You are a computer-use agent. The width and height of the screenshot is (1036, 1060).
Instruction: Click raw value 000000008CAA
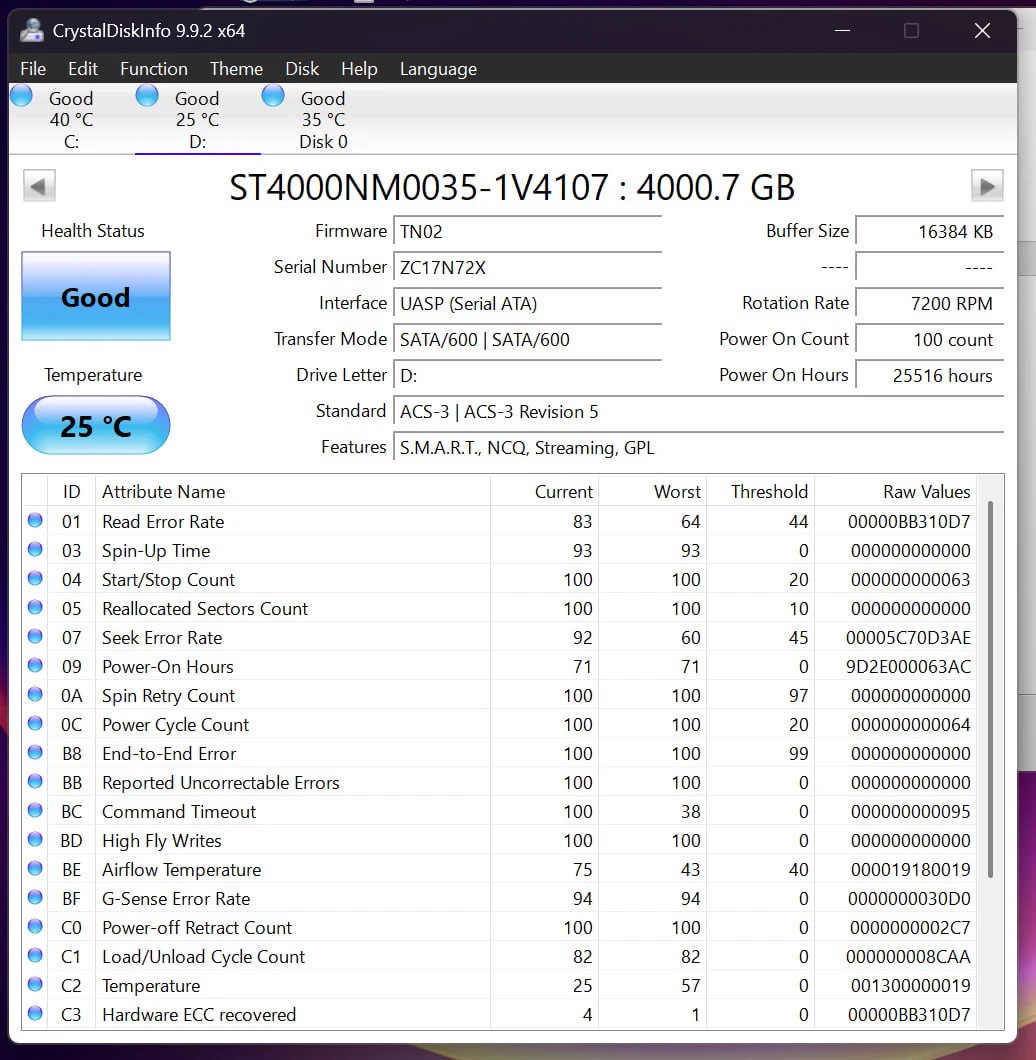[x=908, y=957]
